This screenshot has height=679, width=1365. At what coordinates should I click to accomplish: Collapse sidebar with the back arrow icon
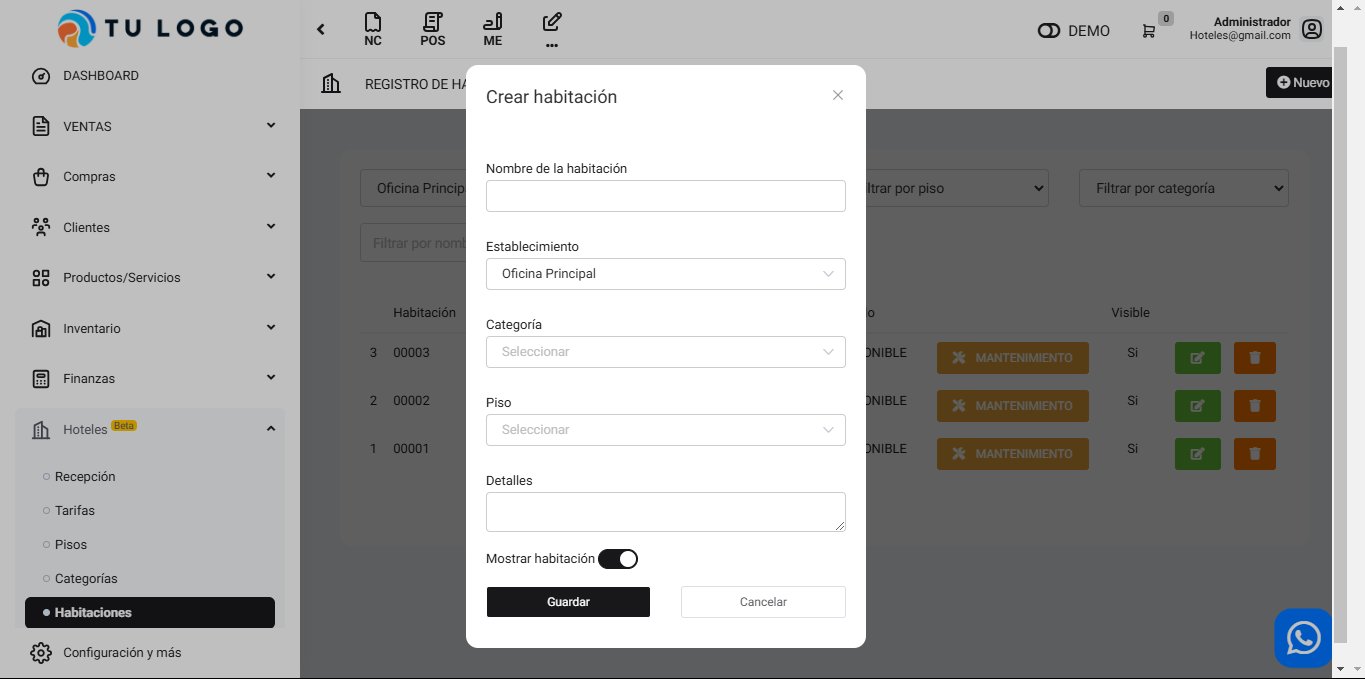tap(321, 29)
